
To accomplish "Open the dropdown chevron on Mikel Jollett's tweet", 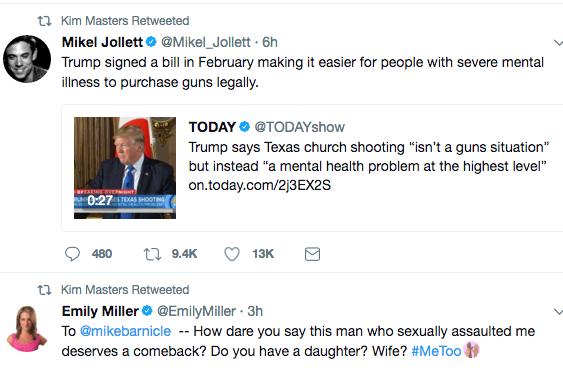I will (558, 43).
